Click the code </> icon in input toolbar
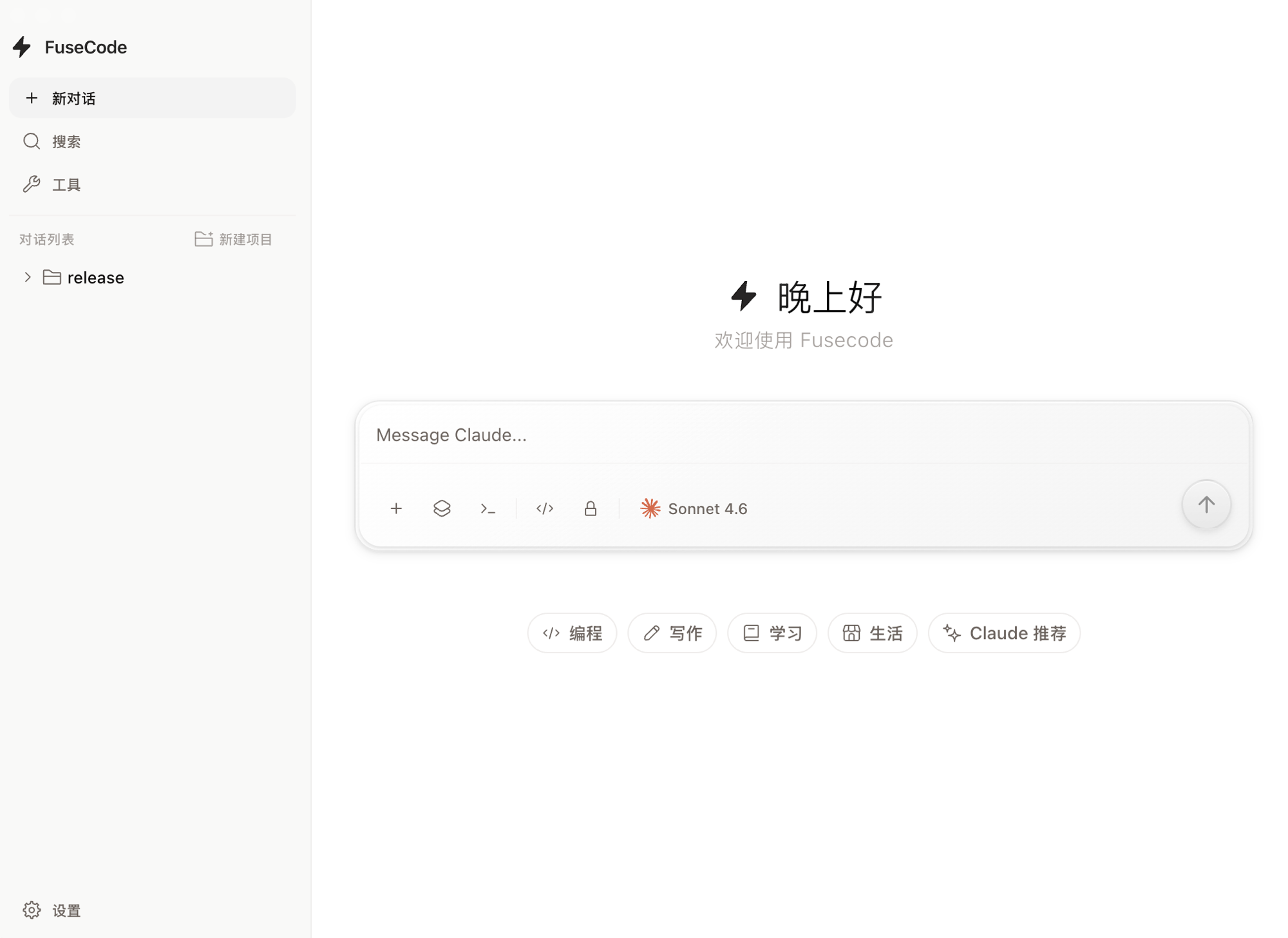This screenshot has height=938, width=1288. tap(544, 508)
